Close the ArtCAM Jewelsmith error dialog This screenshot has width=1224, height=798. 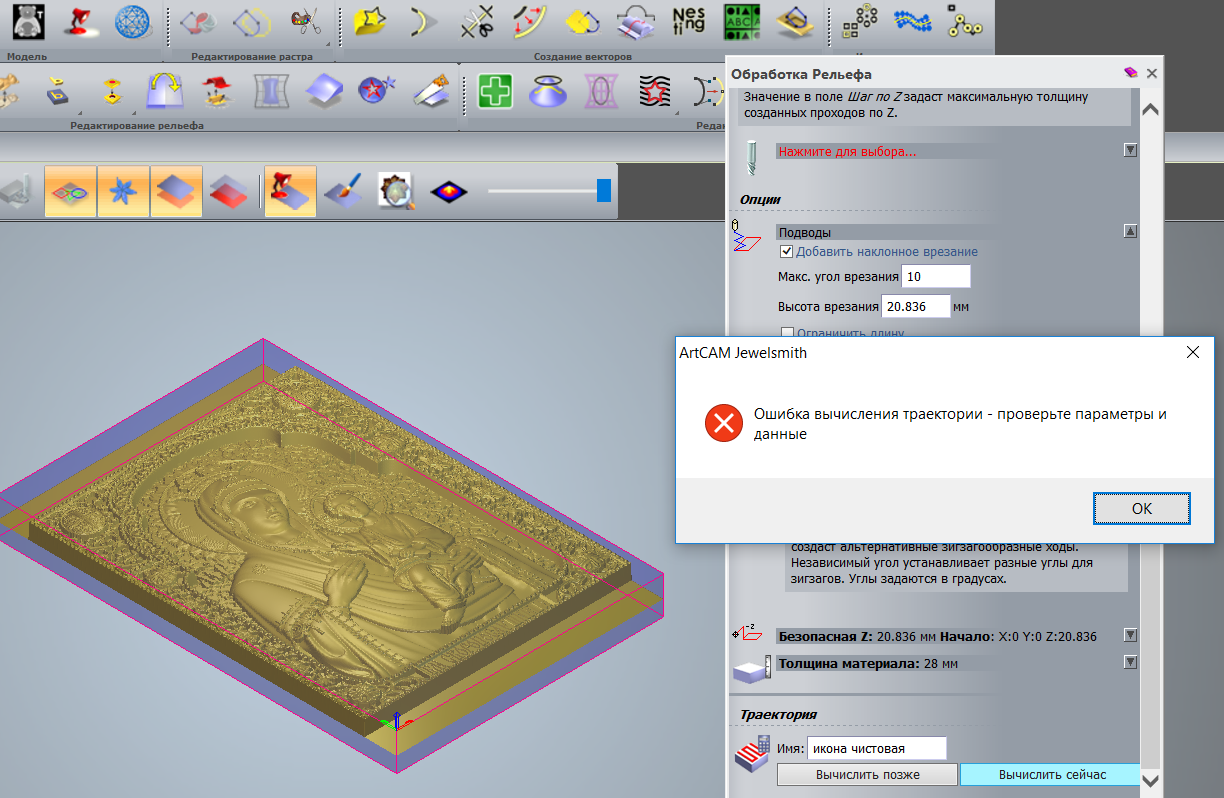click(1192, 353)
